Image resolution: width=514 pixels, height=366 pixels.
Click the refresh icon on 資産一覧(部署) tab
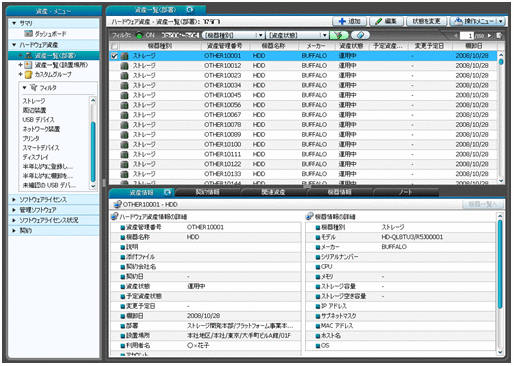pos(190,9)
